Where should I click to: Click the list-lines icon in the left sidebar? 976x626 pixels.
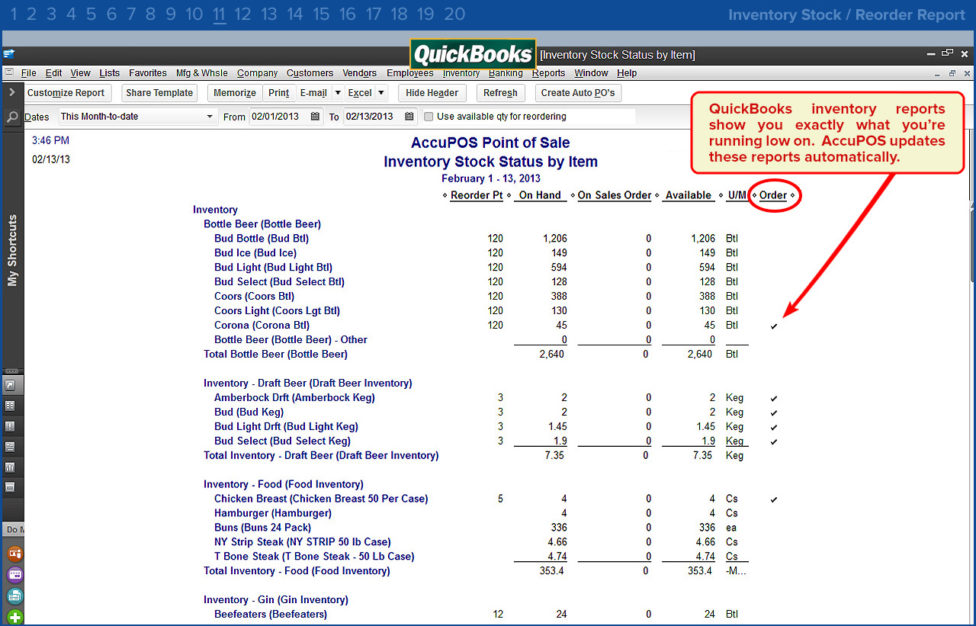pos(11,446)
